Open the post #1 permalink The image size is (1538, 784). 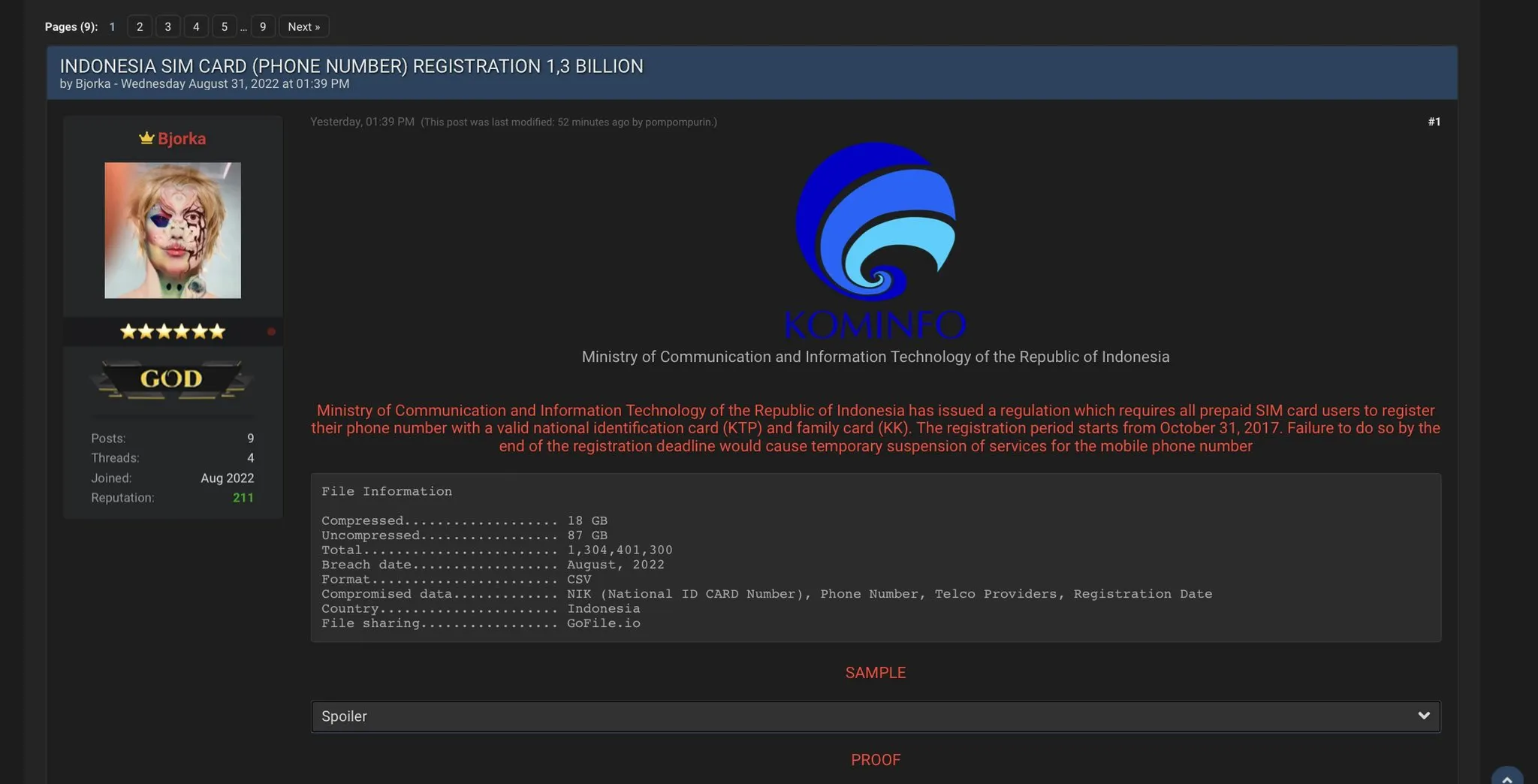[1434, 122]
